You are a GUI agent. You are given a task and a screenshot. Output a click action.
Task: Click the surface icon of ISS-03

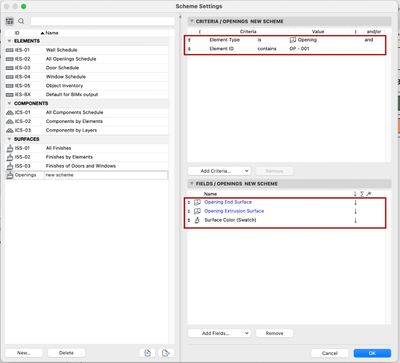pyautogui.click(x=10, y=166)
